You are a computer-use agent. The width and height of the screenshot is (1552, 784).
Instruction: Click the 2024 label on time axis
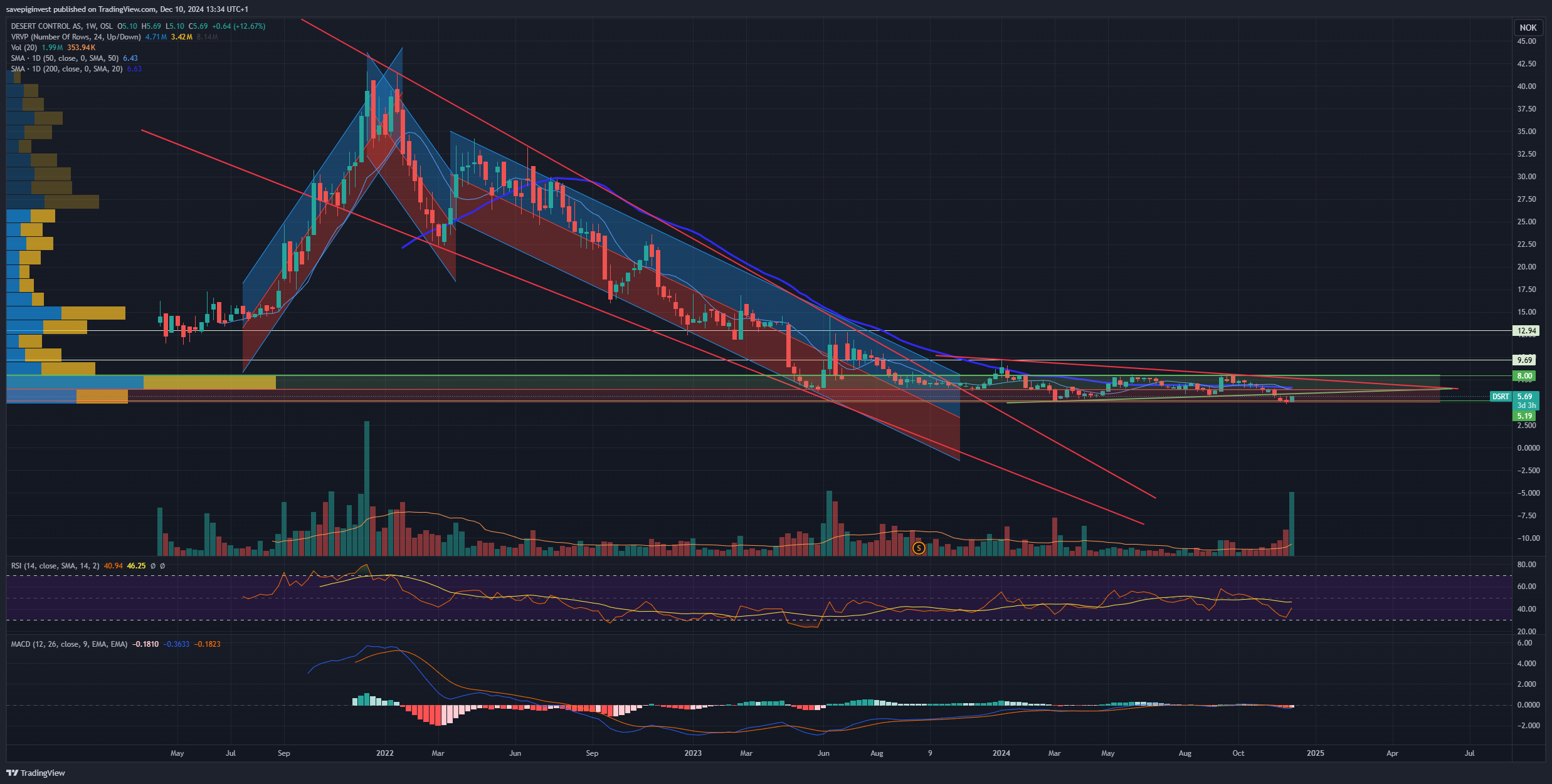tap(1001, 753)
